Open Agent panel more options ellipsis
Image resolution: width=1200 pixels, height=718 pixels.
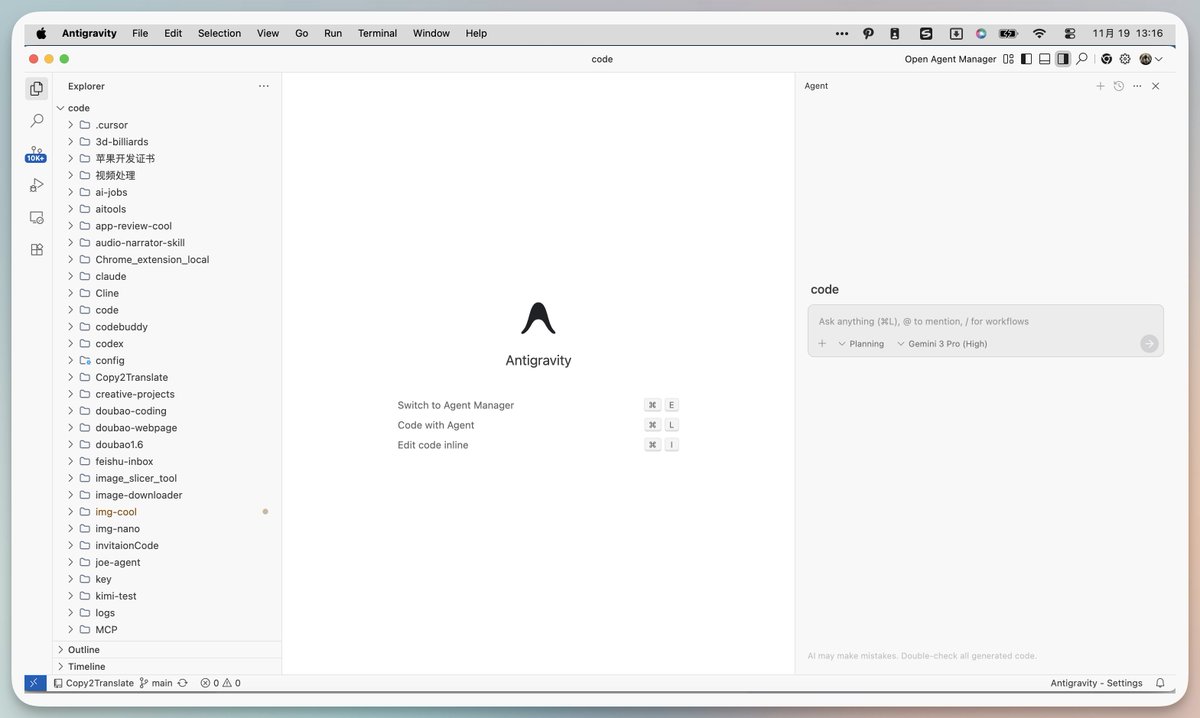tap(1137, 86)
